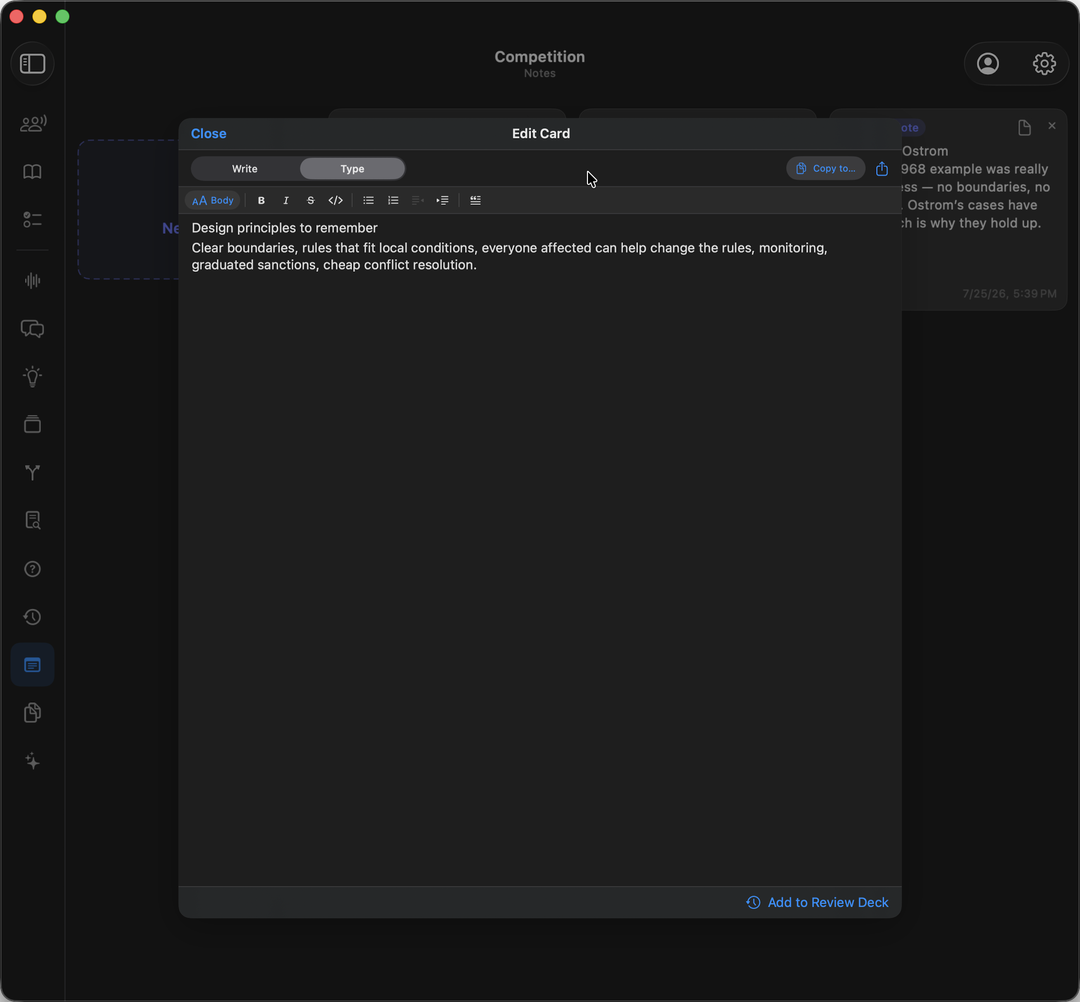Screen dimensions: 1080x1002
Task: Click the share icon in Edit Card
Action: tap(882, 169)
